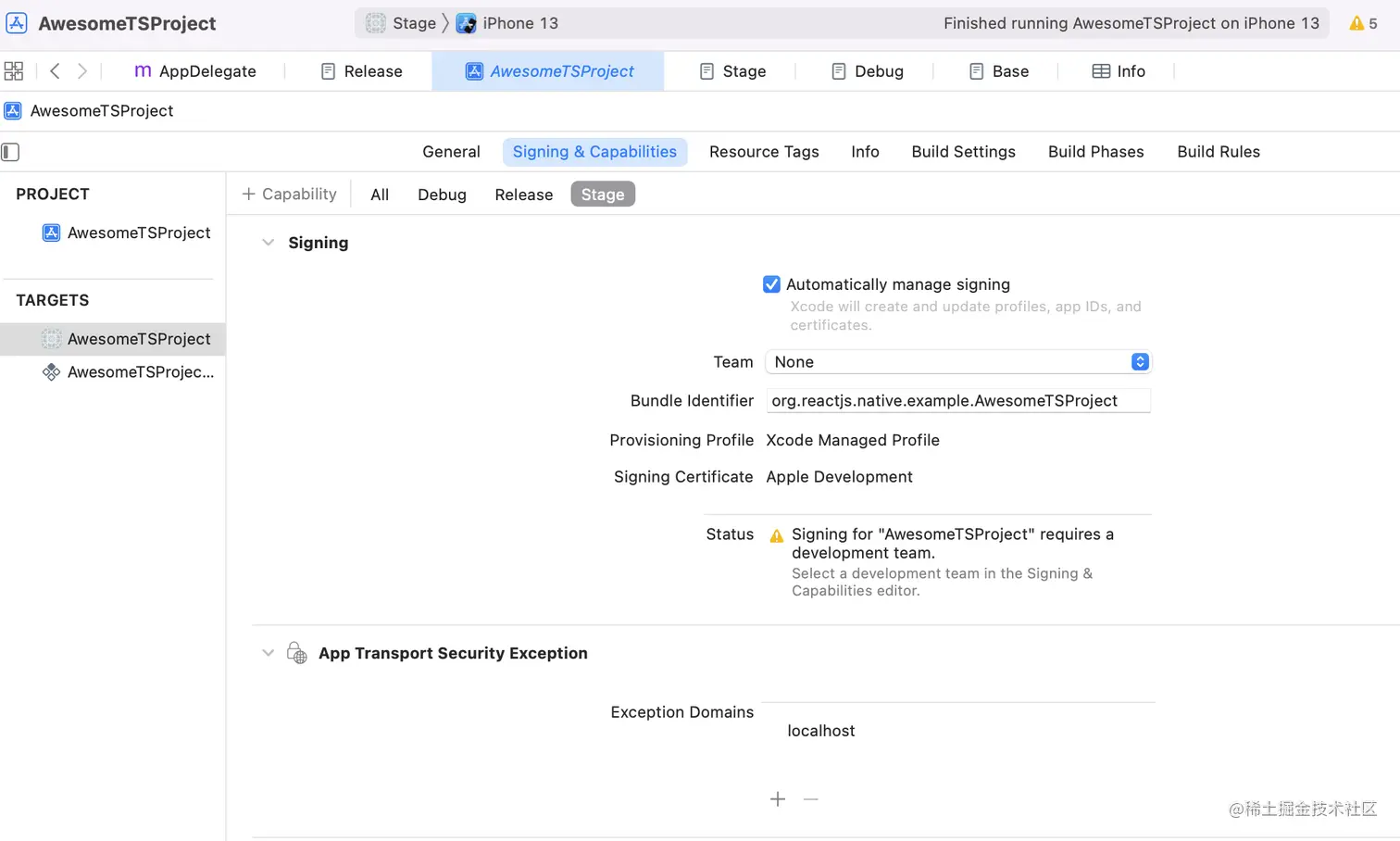Select the localhost exception domain
This screenshot has width=1400, height=841.
(x=821, y=731)
